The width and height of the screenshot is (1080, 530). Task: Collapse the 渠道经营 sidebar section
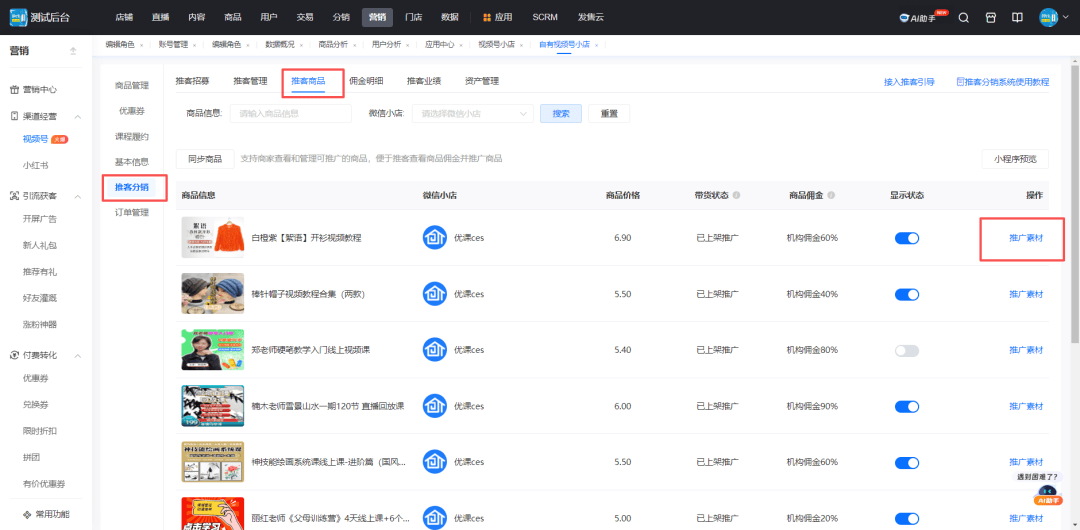(78, 116)
